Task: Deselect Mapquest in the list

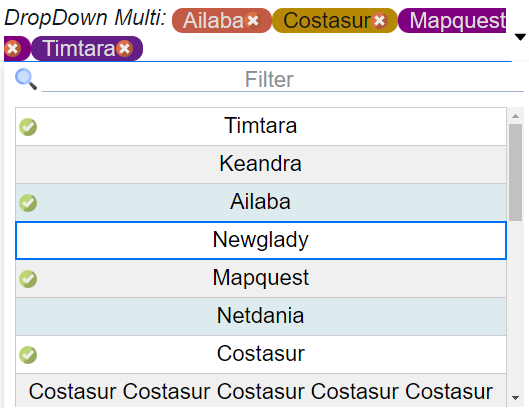Action: pyautogui.click(x=261, y=278)
